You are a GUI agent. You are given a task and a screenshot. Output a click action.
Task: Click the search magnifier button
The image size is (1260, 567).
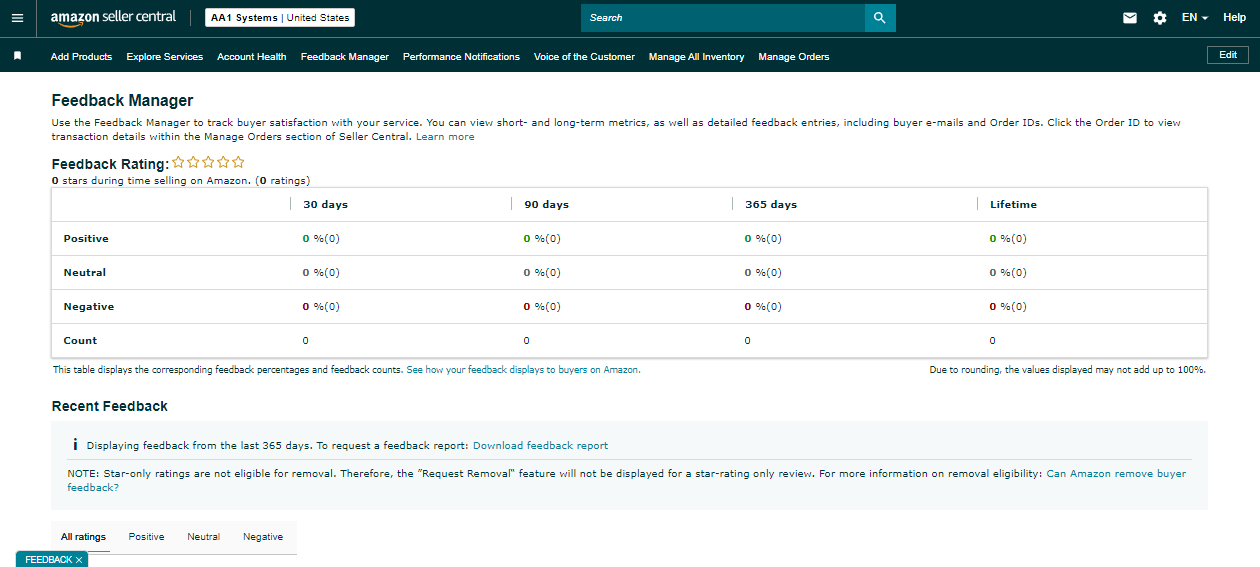[880, 18]
